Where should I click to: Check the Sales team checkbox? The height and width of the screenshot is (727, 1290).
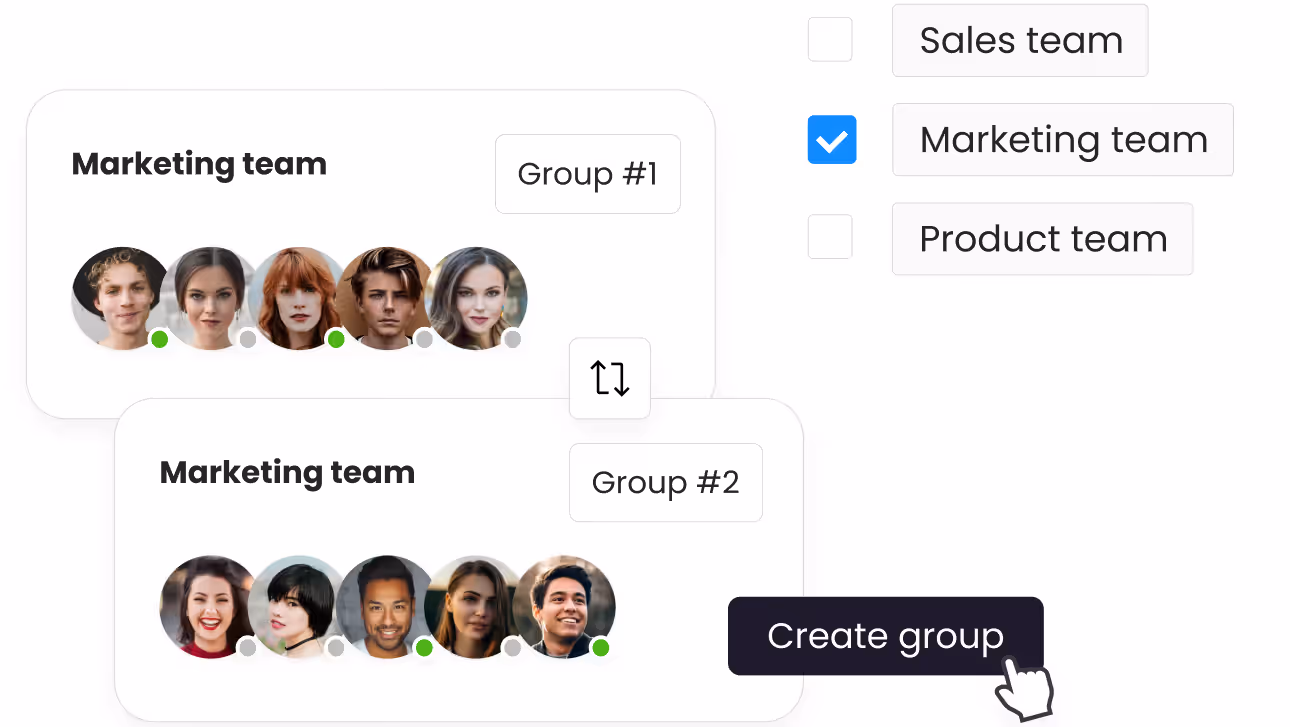click(x=830, y=40)
